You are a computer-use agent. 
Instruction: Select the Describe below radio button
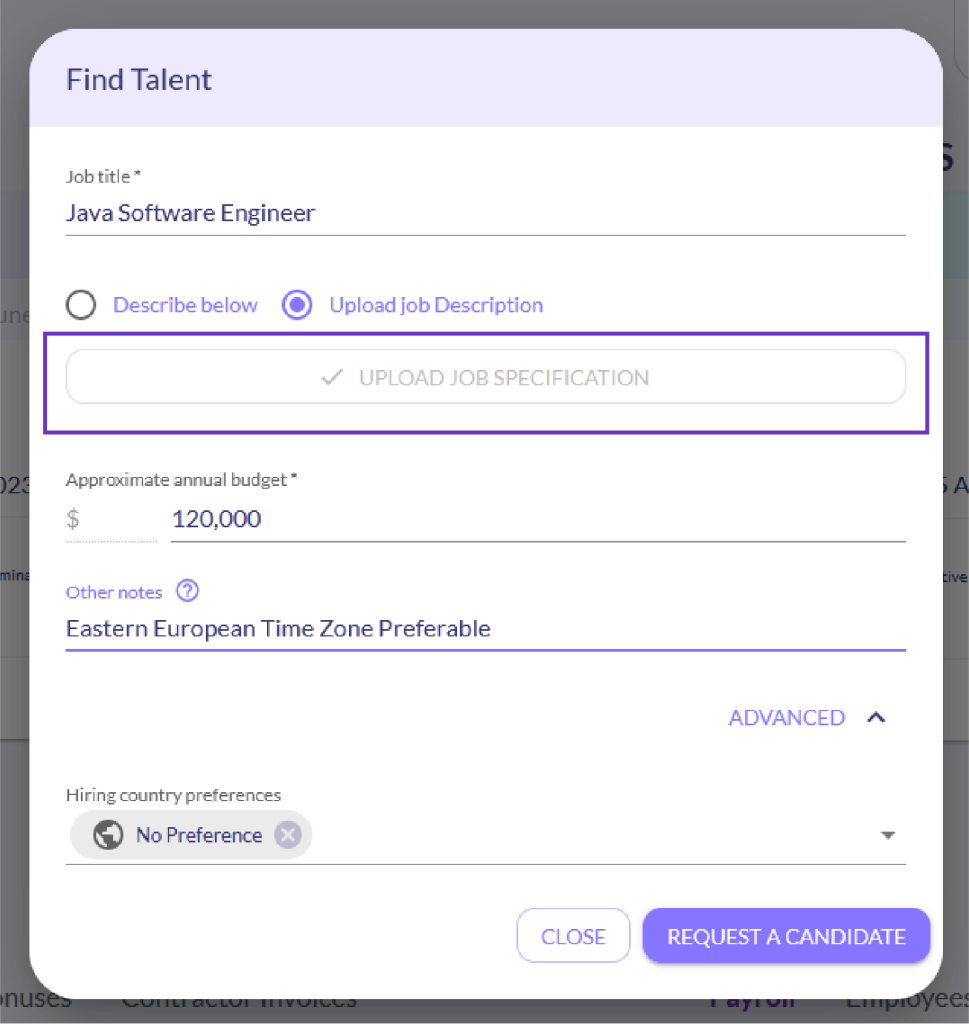point(81,304)
